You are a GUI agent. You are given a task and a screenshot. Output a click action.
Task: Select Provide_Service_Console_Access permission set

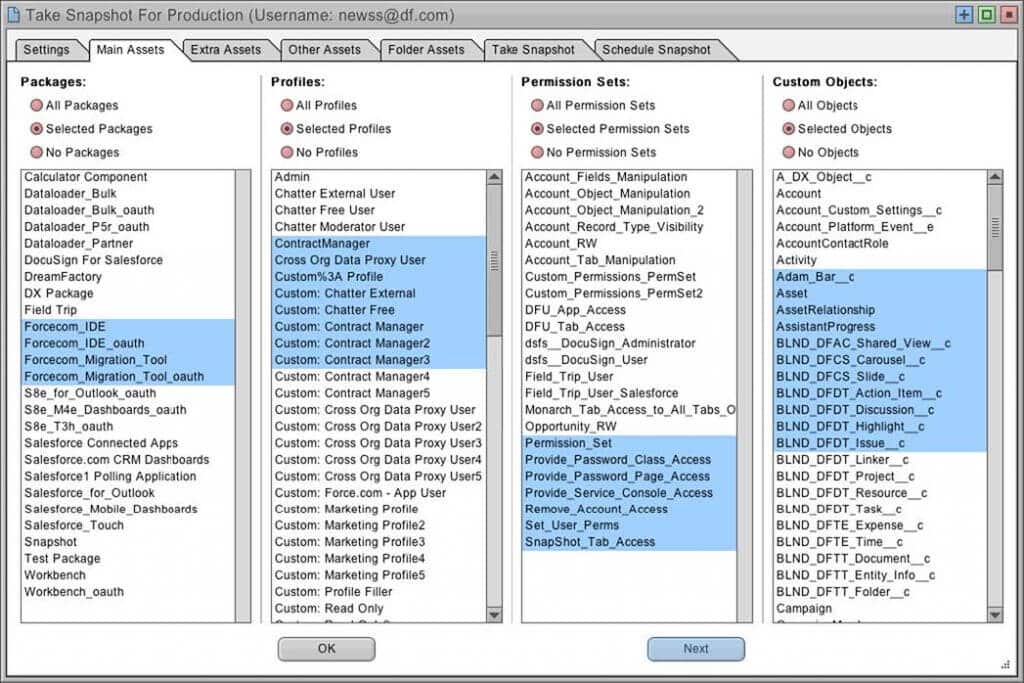[629, 492]
